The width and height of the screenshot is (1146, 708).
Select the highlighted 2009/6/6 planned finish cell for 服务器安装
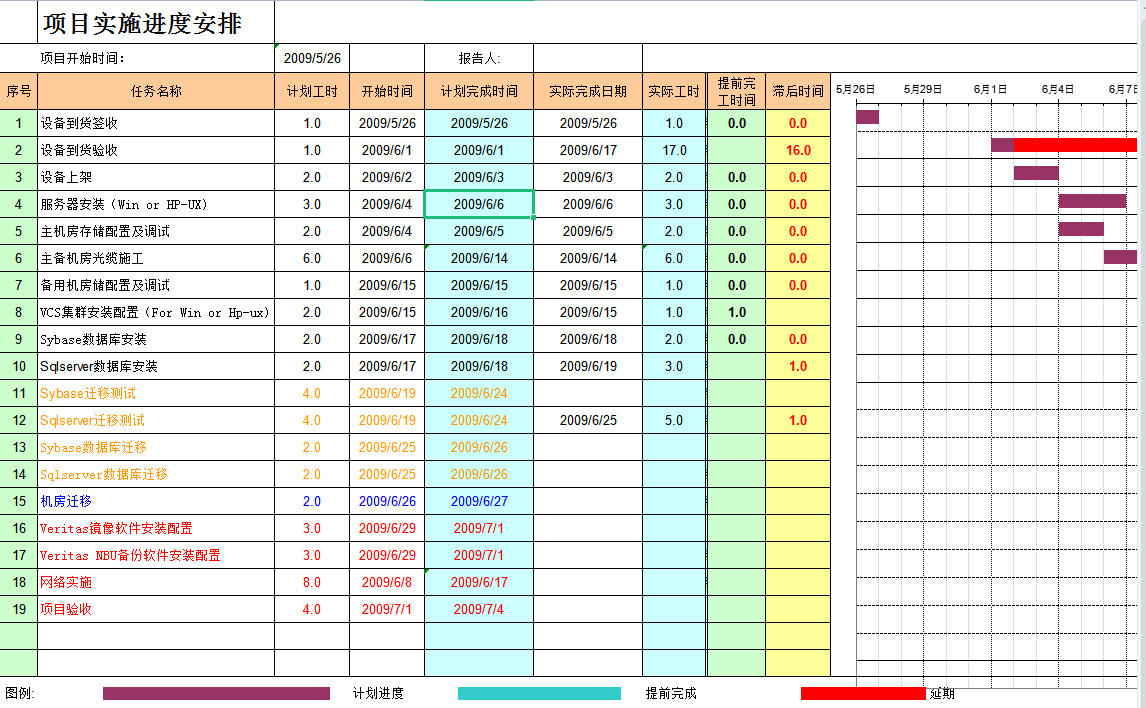click(479, 205)
